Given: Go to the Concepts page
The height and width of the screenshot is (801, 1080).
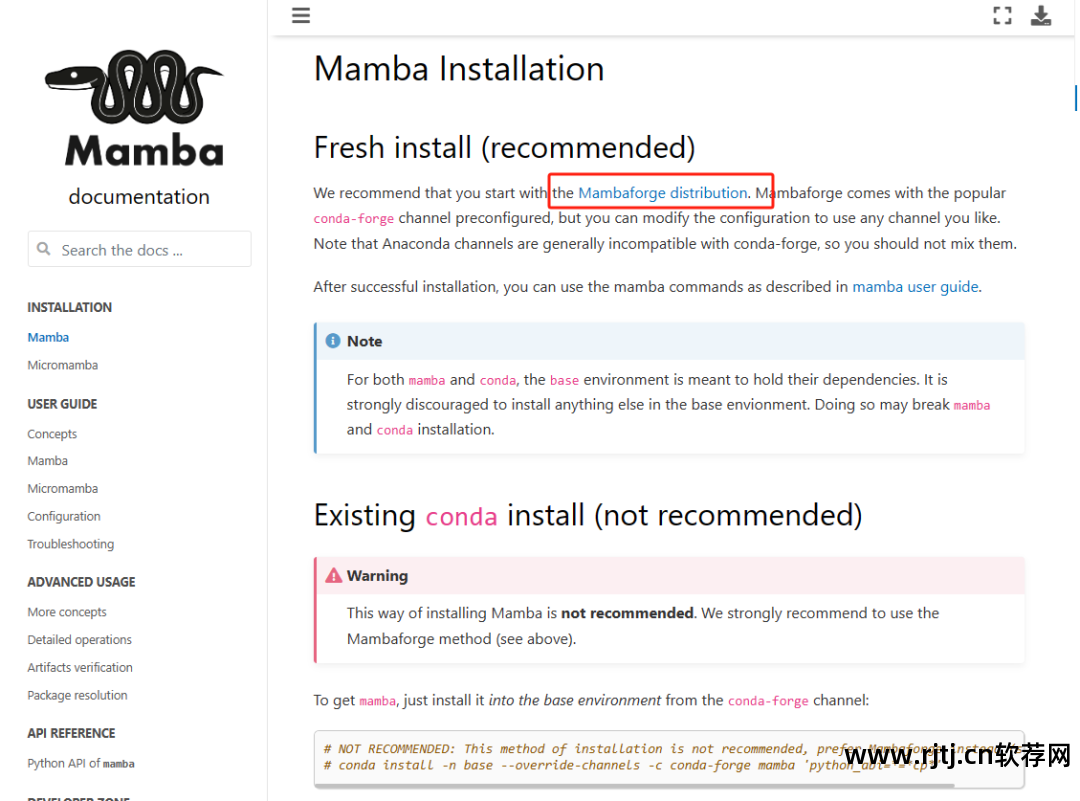Looking at the screenshot, I should pos(52,434).
